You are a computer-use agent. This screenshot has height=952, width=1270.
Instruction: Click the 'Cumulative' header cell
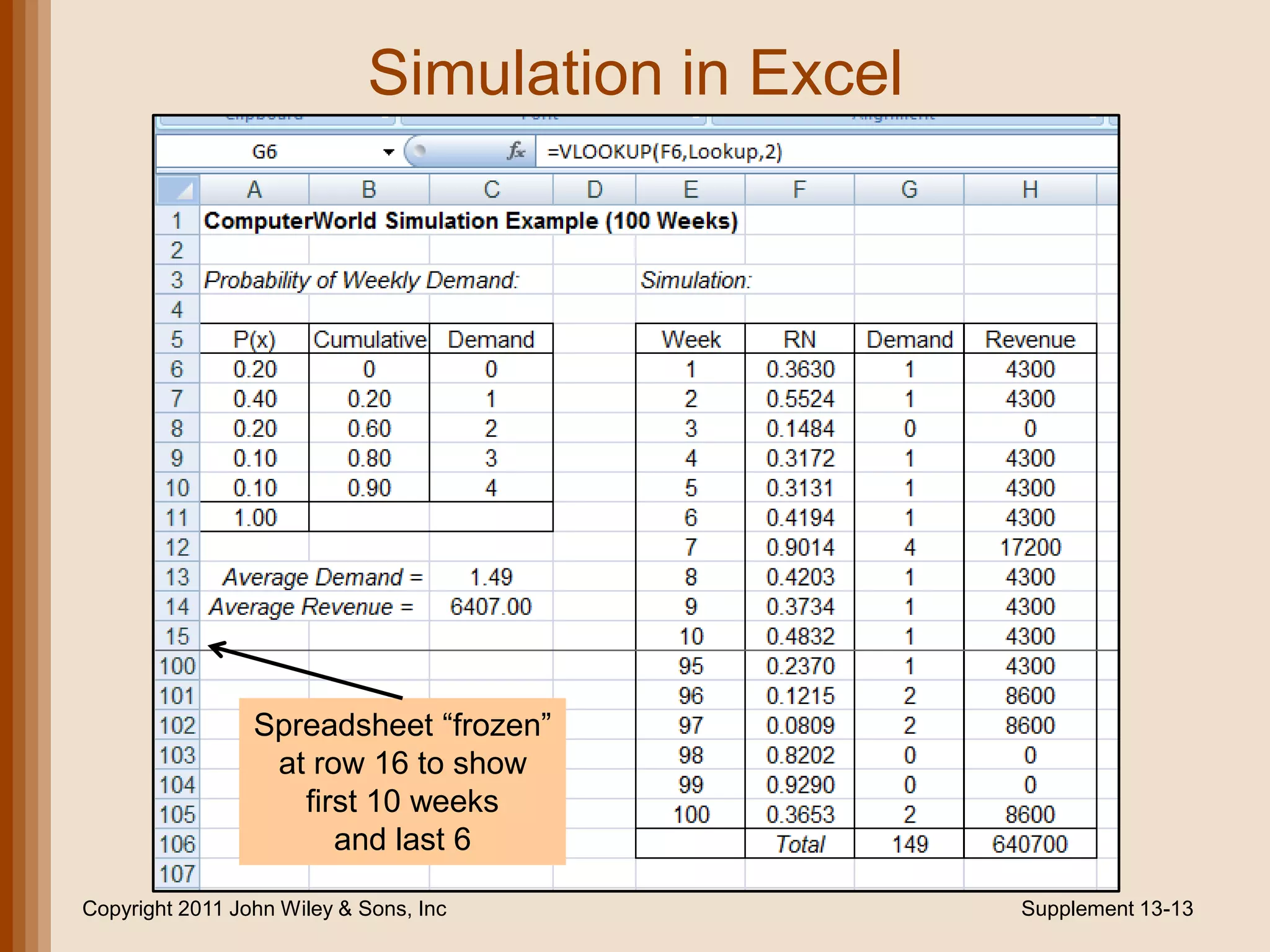[370, 340]
